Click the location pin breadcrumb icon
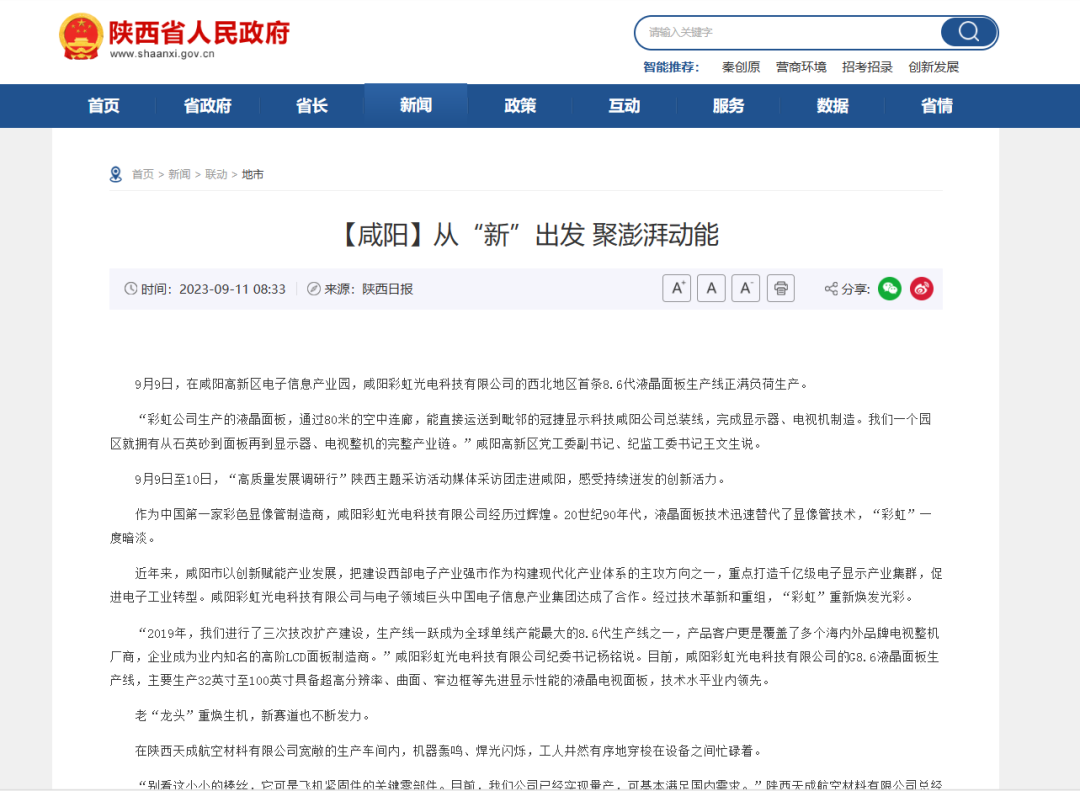Image resolution: width=1080 pixels, height=791 pixels. (x=116, y=174)
